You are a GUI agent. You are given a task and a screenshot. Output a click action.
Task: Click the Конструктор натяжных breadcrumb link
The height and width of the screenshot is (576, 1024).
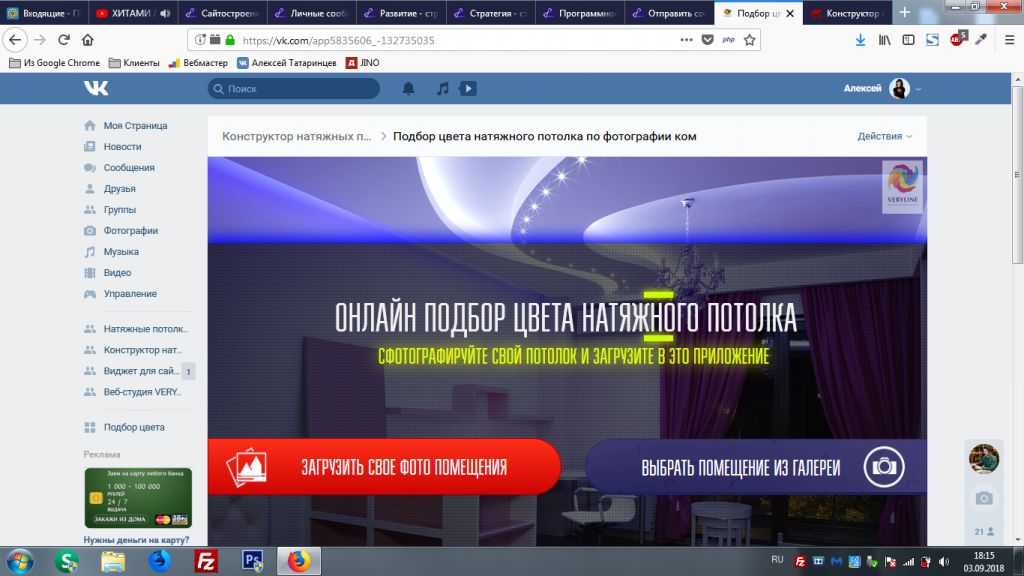click(296, 136)
